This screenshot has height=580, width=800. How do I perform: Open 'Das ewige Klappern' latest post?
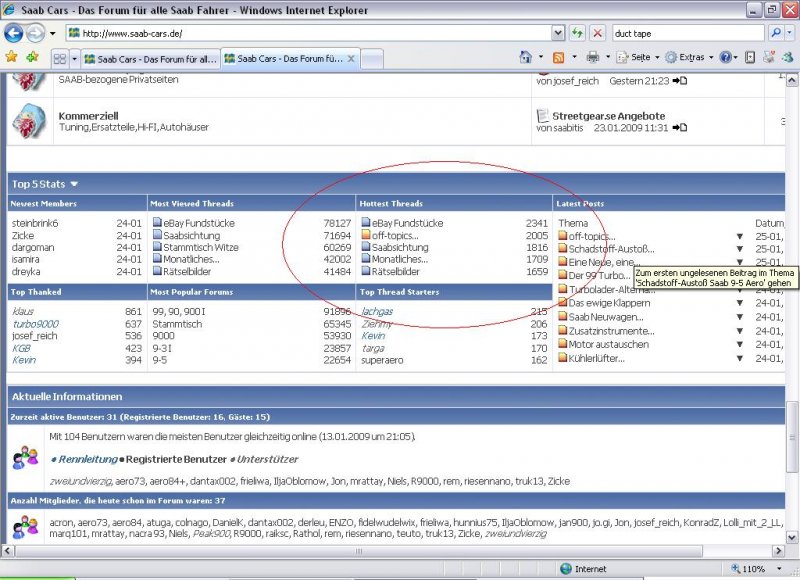(609, 303)
